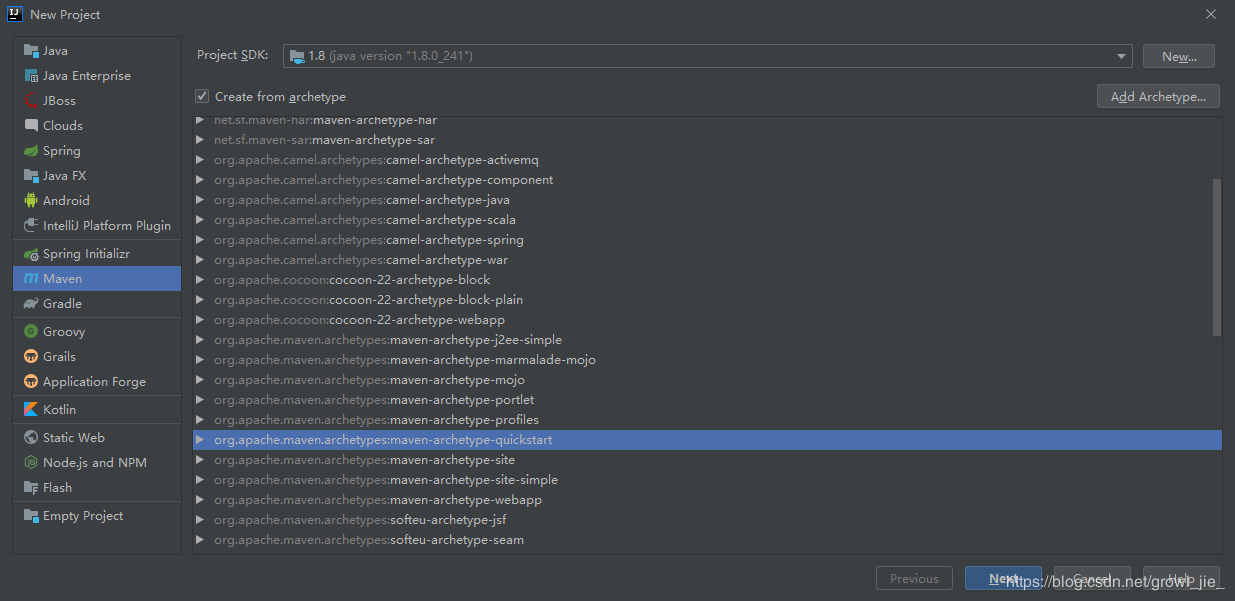Select Gradle project type label
The width and height of the screenshot is (1235, 601).
[62, 304]
